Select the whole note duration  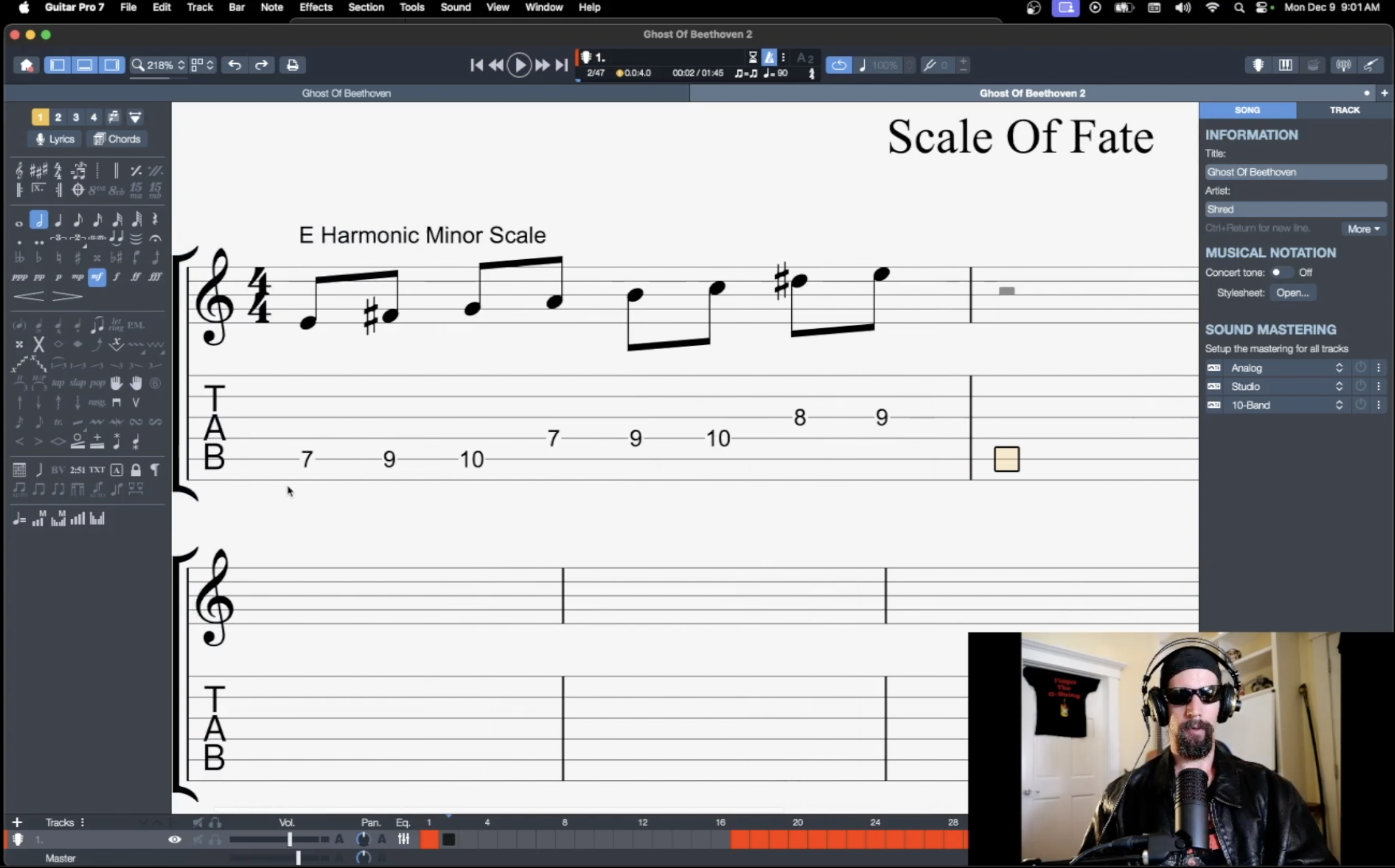coord(19,222)
